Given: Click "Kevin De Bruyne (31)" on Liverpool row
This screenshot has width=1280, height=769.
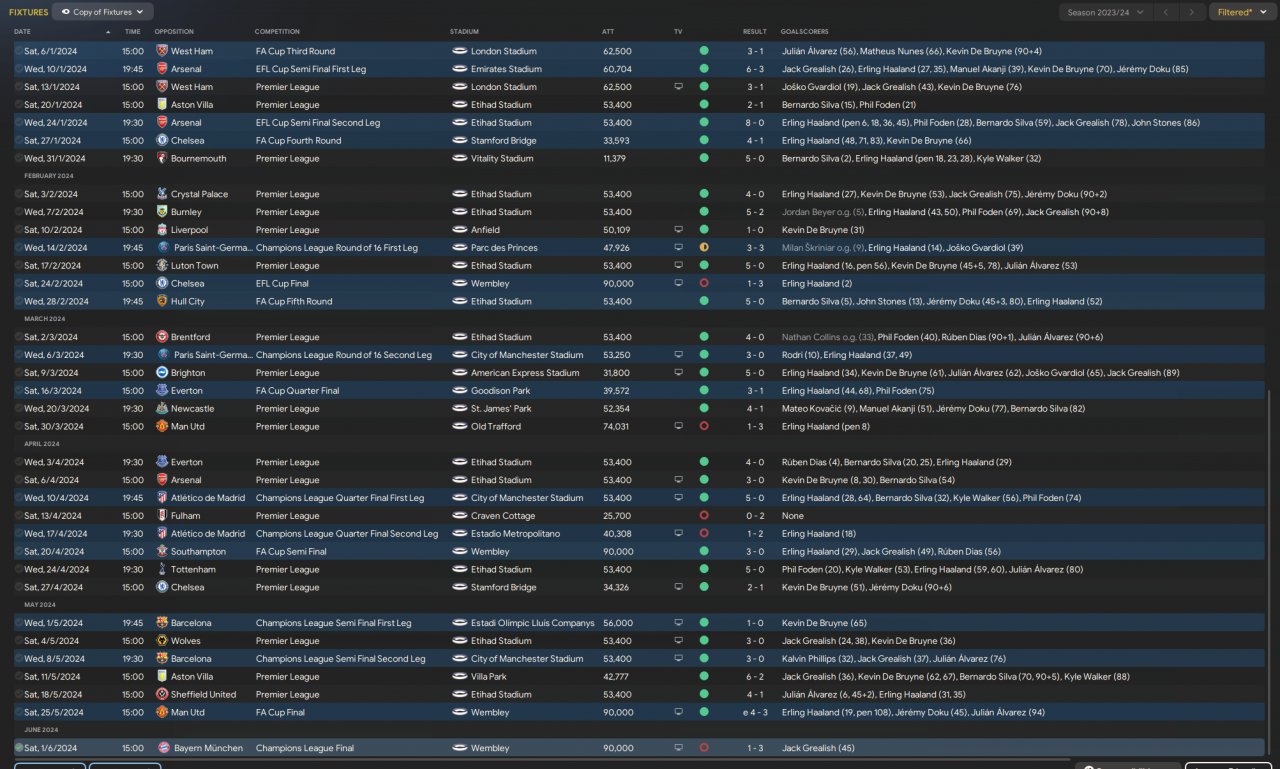Looking at the screenshot, I should [x=821, y=230].
